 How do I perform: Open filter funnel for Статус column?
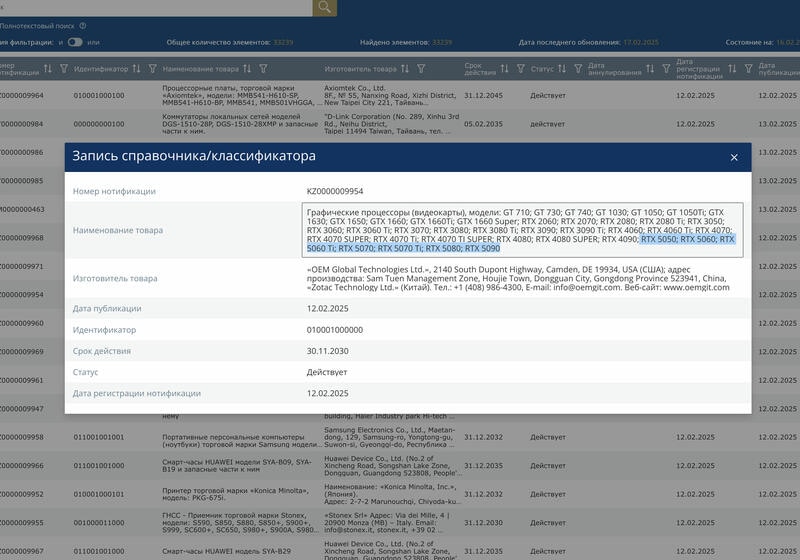click(x=578, y=68)
